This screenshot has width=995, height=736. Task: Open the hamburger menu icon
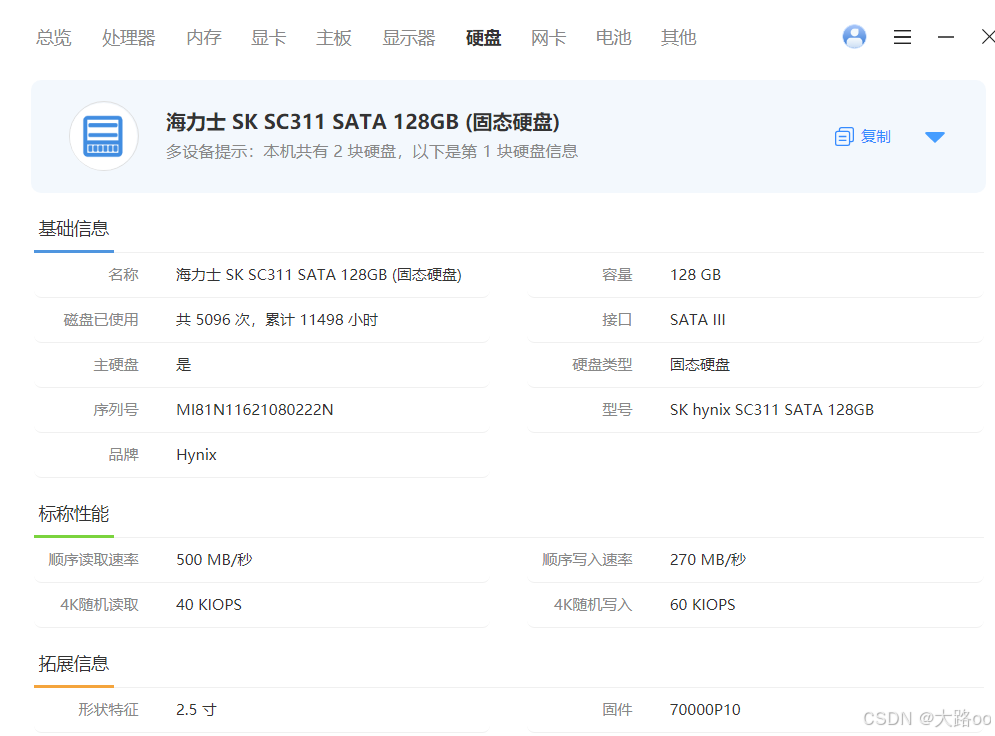(x=902, y=37)
